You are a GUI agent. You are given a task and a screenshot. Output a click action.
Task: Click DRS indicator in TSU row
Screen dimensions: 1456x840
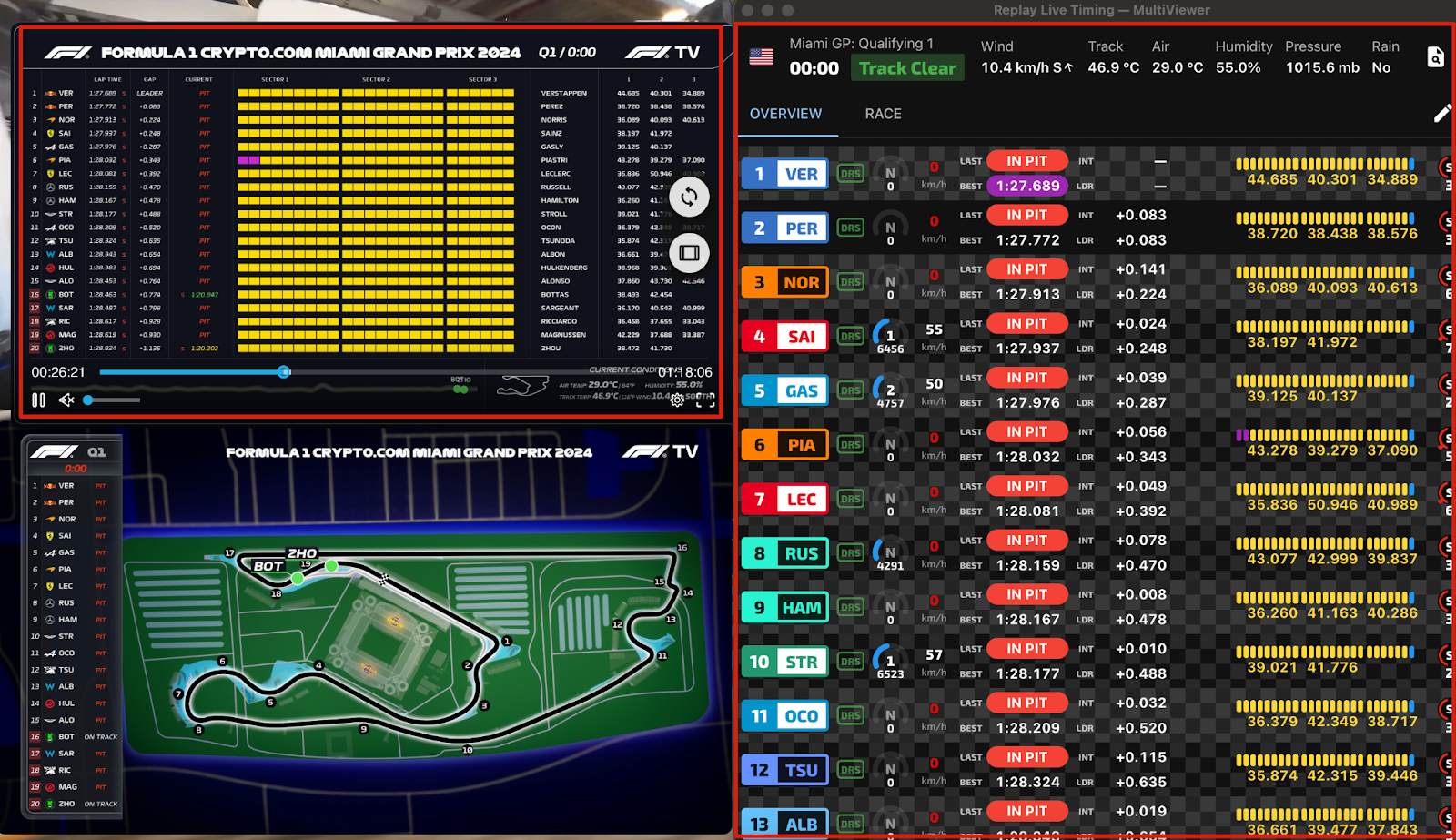pyautogui.click(x=851, y=770)
